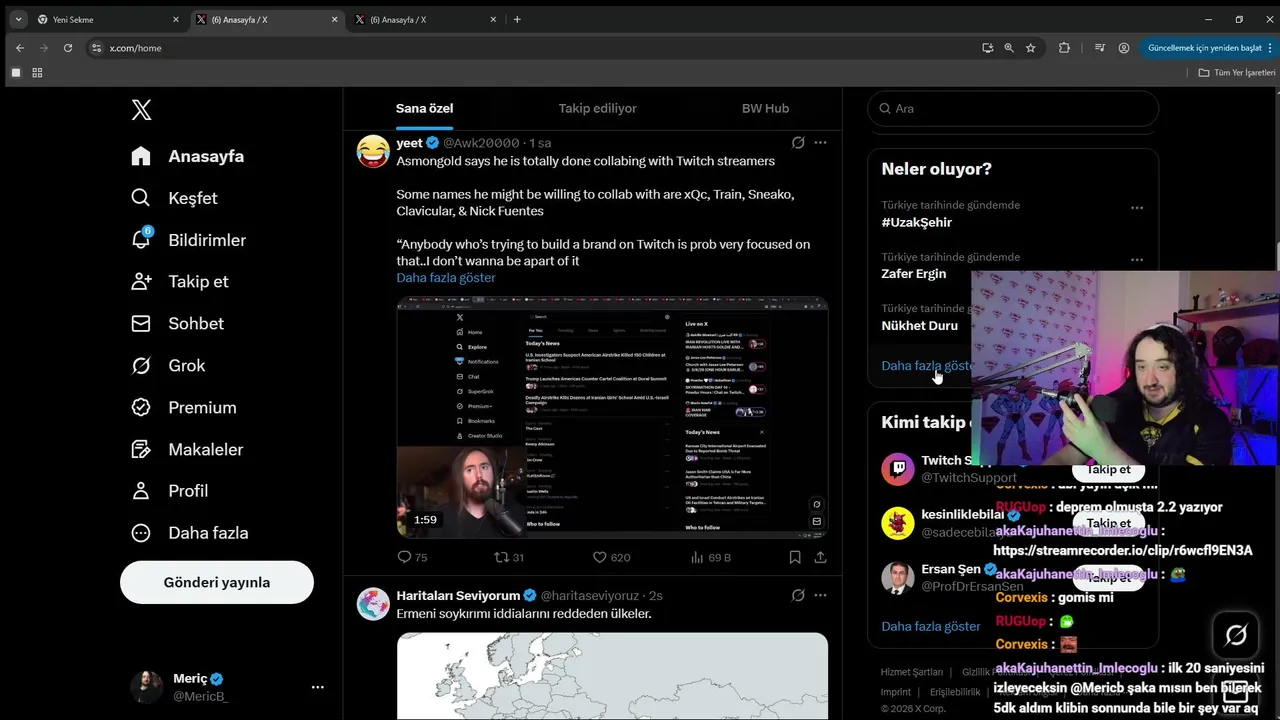Switch to Sana özel tab
Image resolution: width=1280 pixels, height=720 pixels.
(425, 108)
